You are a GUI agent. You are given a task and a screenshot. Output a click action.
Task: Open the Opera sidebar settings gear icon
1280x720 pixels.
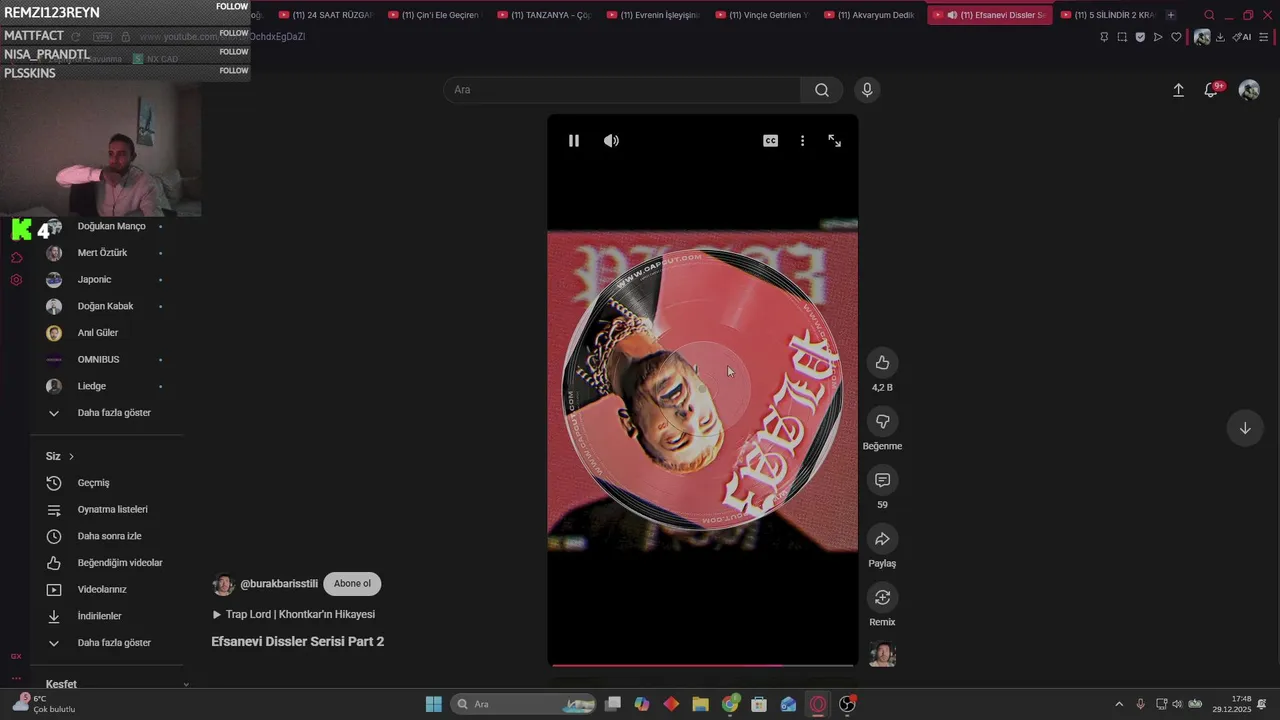[16, 280]
